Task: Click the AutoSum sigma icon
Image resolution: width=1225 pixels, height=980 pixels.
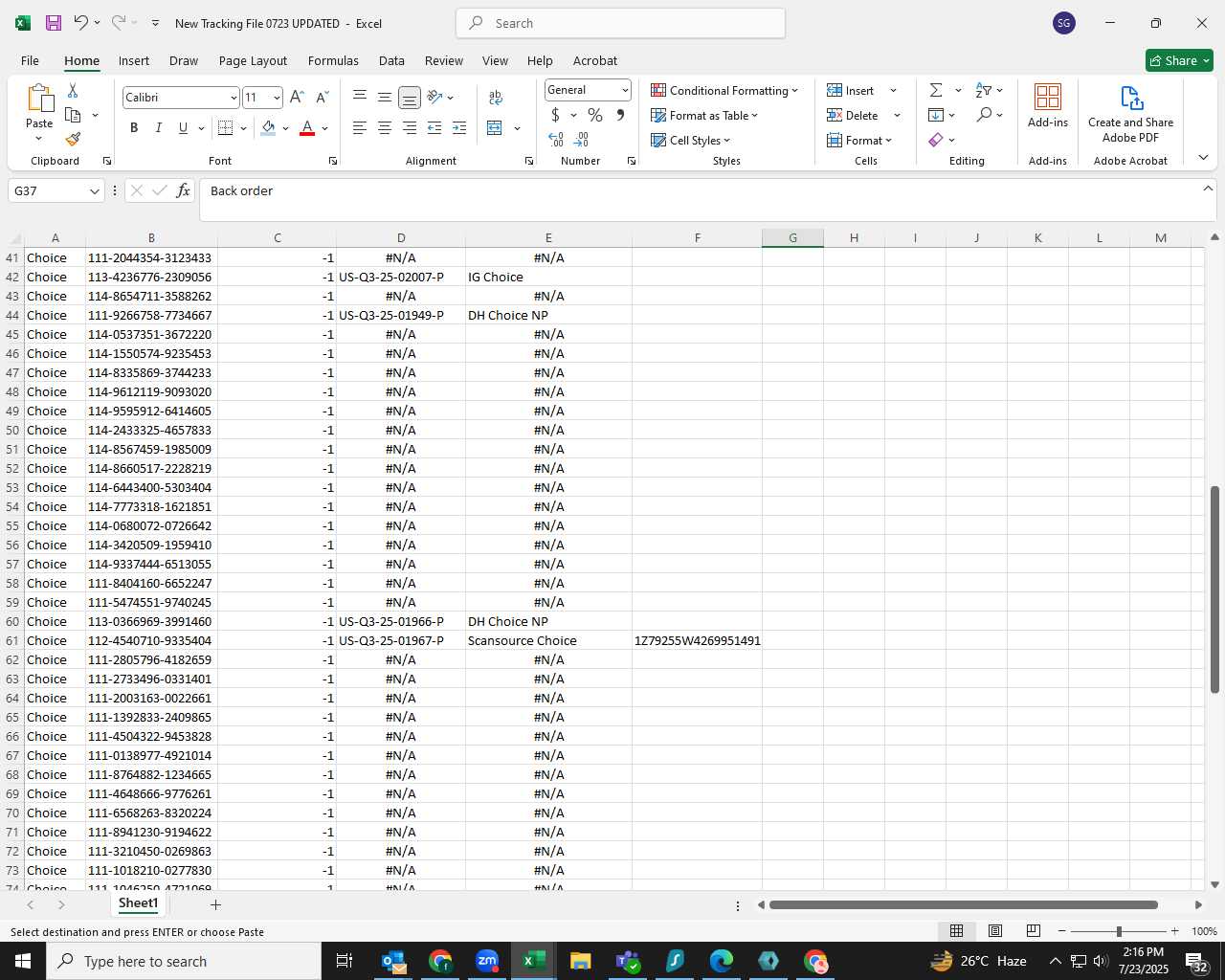Action: 936,90
